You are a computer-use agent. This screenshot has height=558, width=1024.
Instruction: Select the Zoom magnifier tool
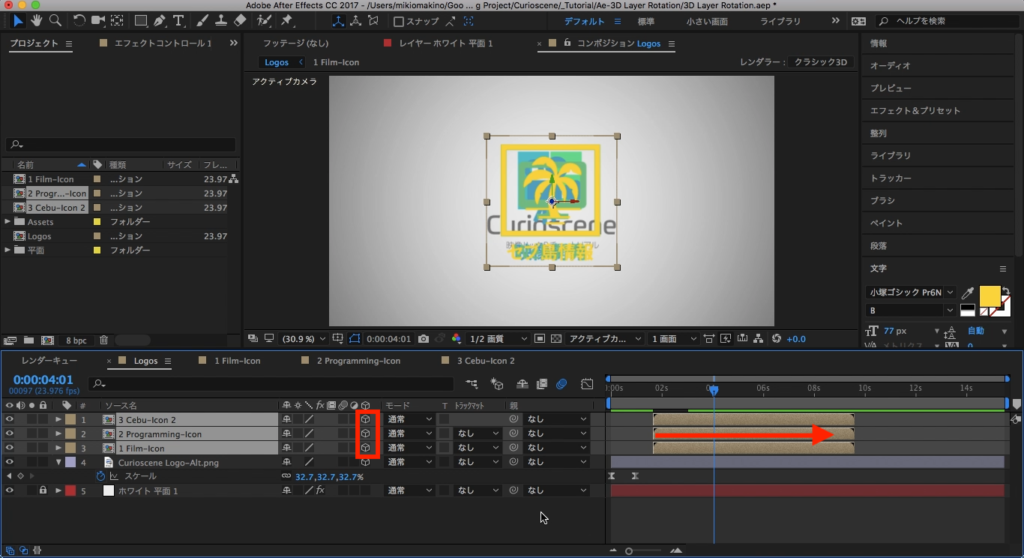pos(56,20)
